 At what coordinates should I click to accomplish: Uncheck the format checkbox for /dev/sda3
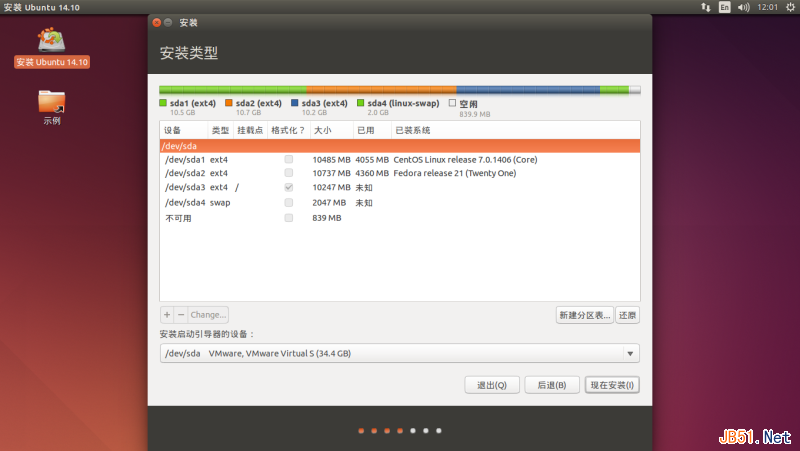(x=289, y=187)
